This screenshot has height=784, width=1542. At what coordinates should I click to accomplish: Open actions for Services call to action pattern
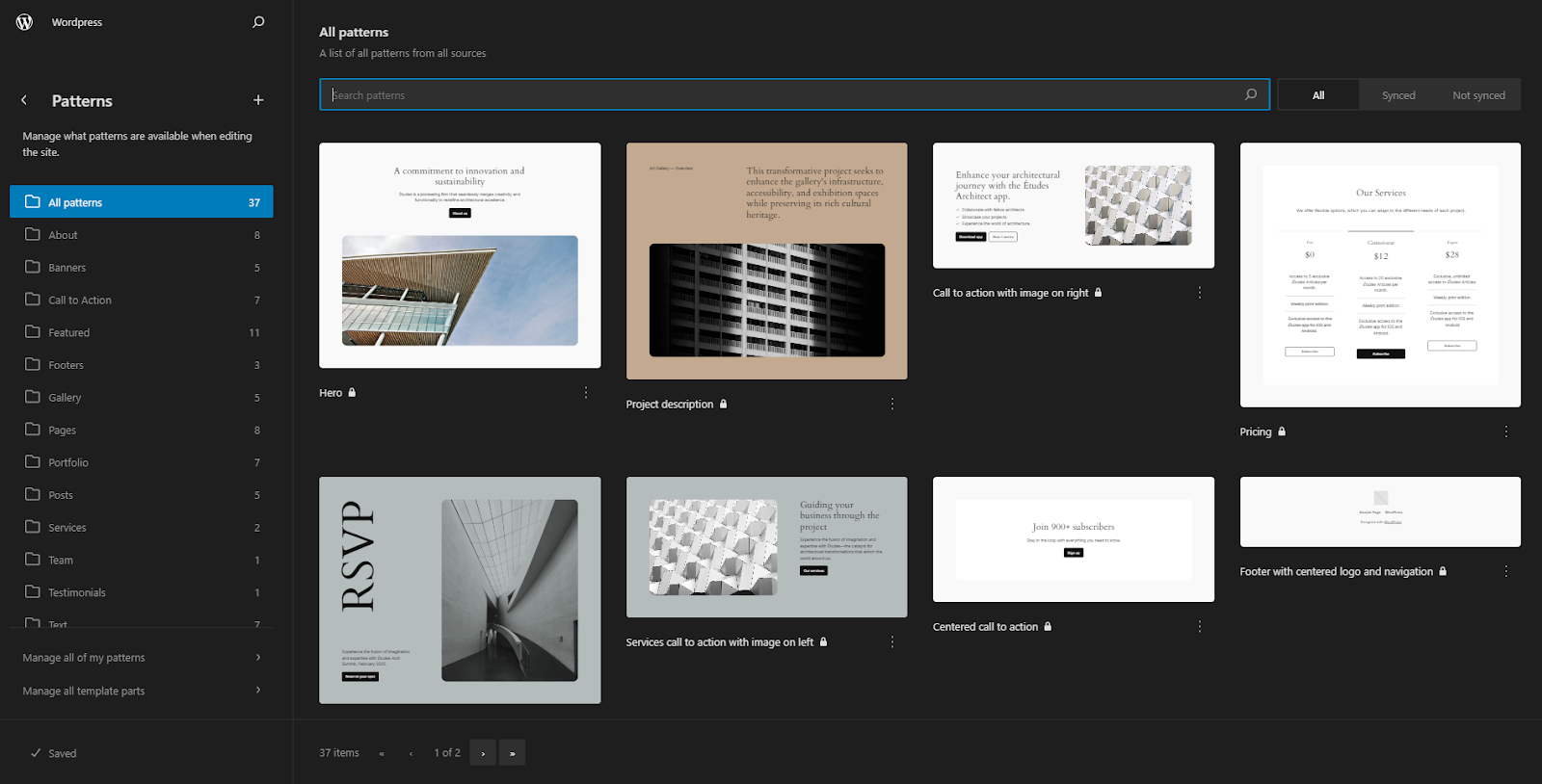coord(892,642)
